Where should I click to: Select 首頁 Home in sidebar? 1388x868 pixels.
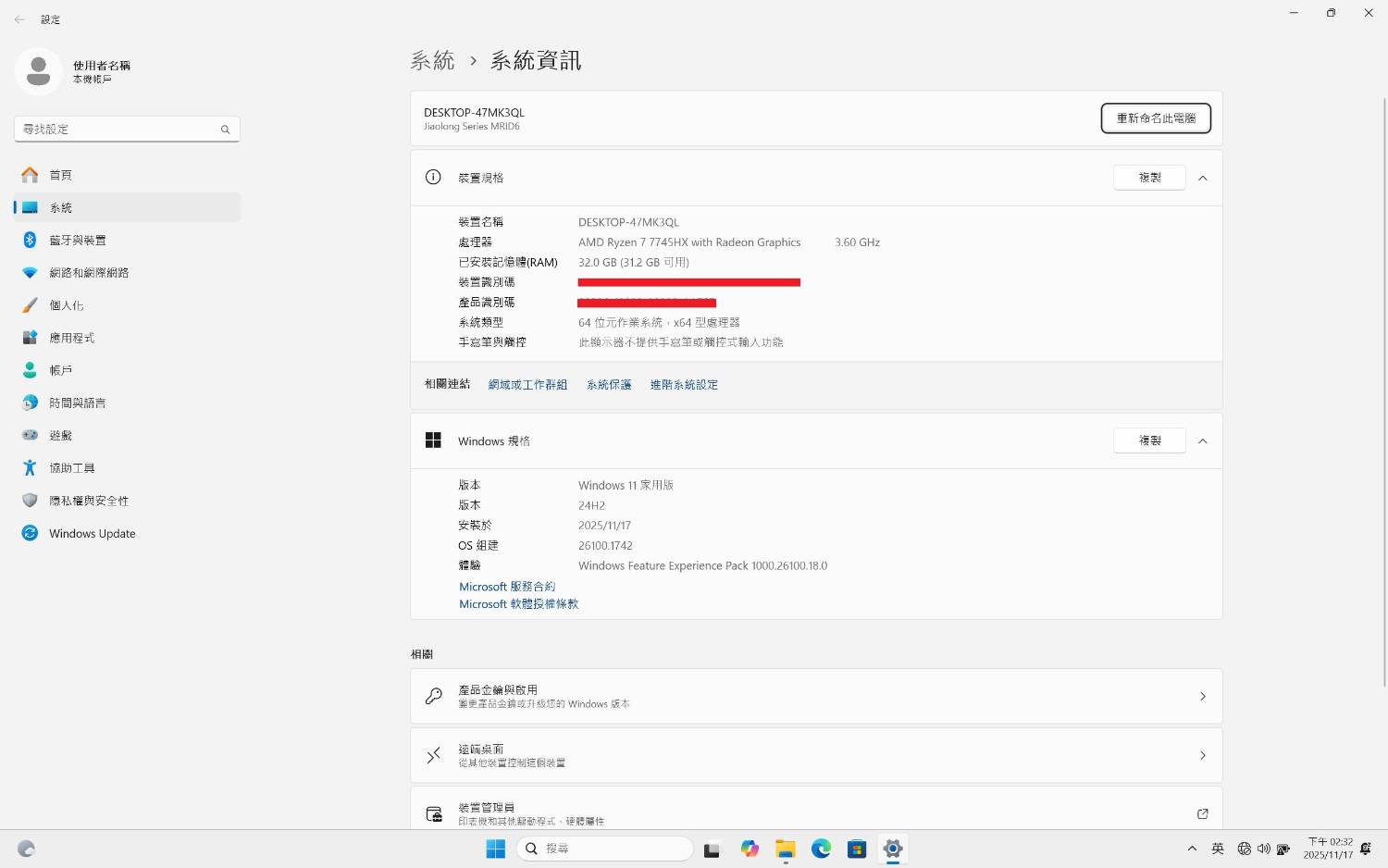pyautogui.click(x=61, y=175)
